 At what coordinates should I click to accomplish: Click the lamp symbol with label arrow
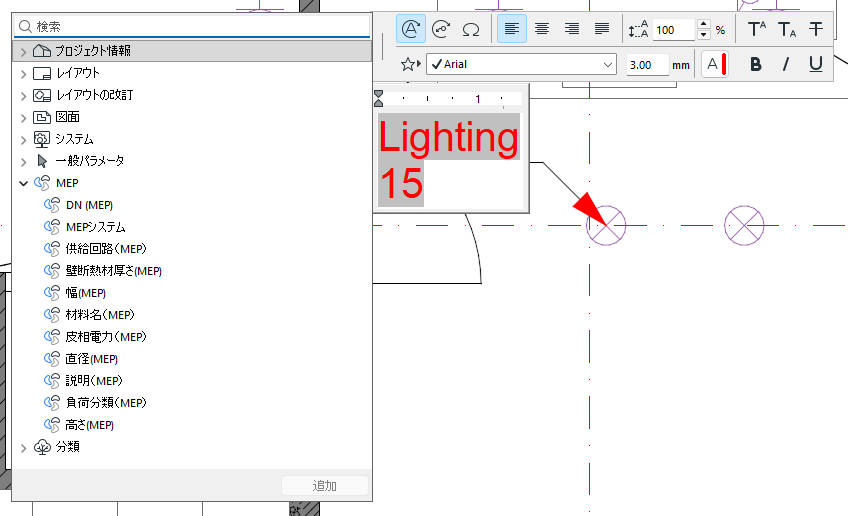(606, 226)
